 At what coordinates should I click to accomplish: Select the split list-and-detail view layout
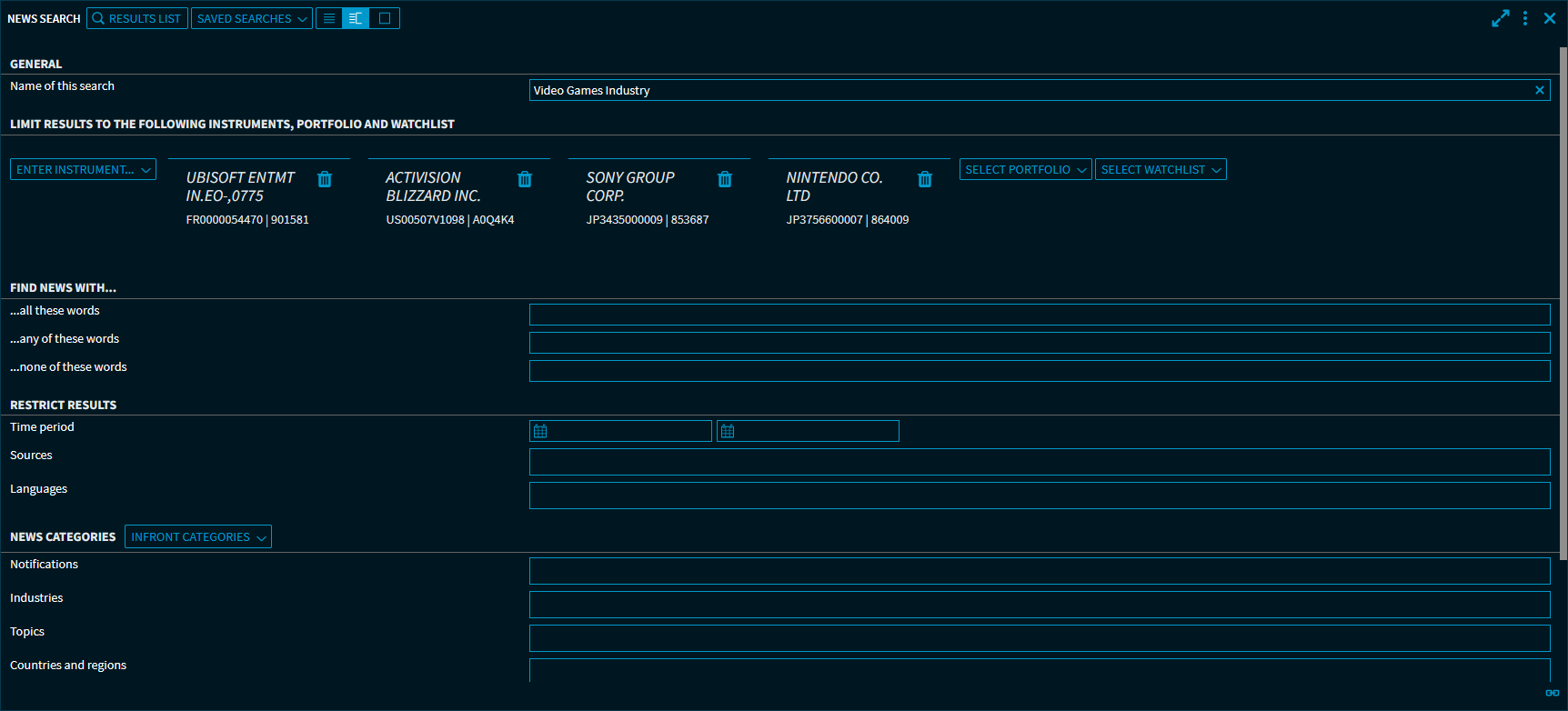coord(356,18)
